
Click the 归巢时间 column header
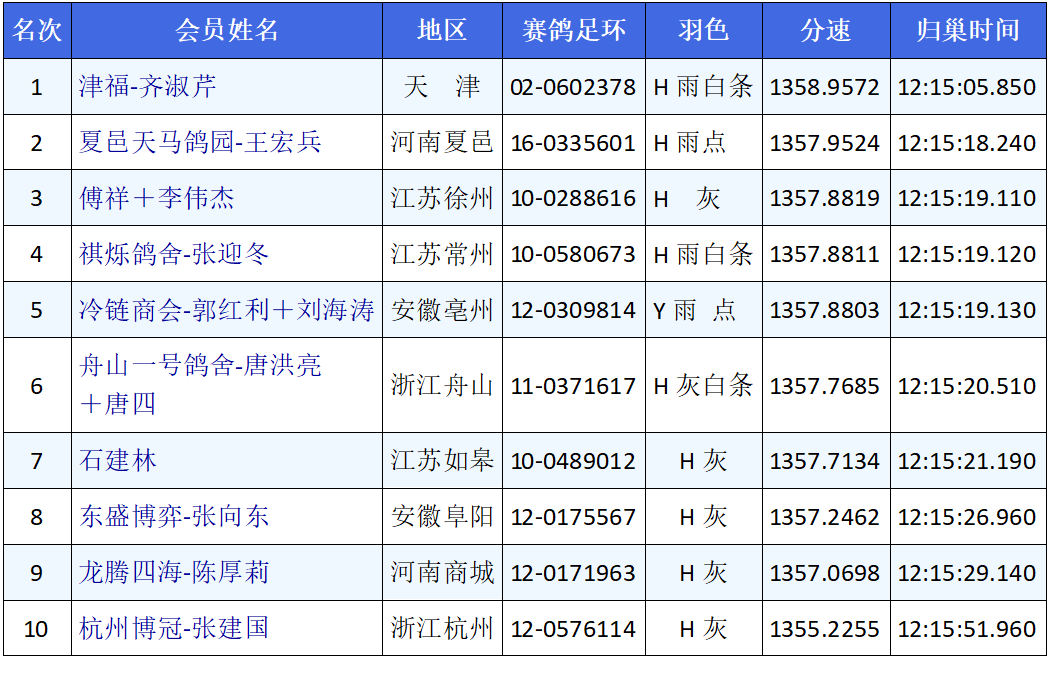point(967,30)
